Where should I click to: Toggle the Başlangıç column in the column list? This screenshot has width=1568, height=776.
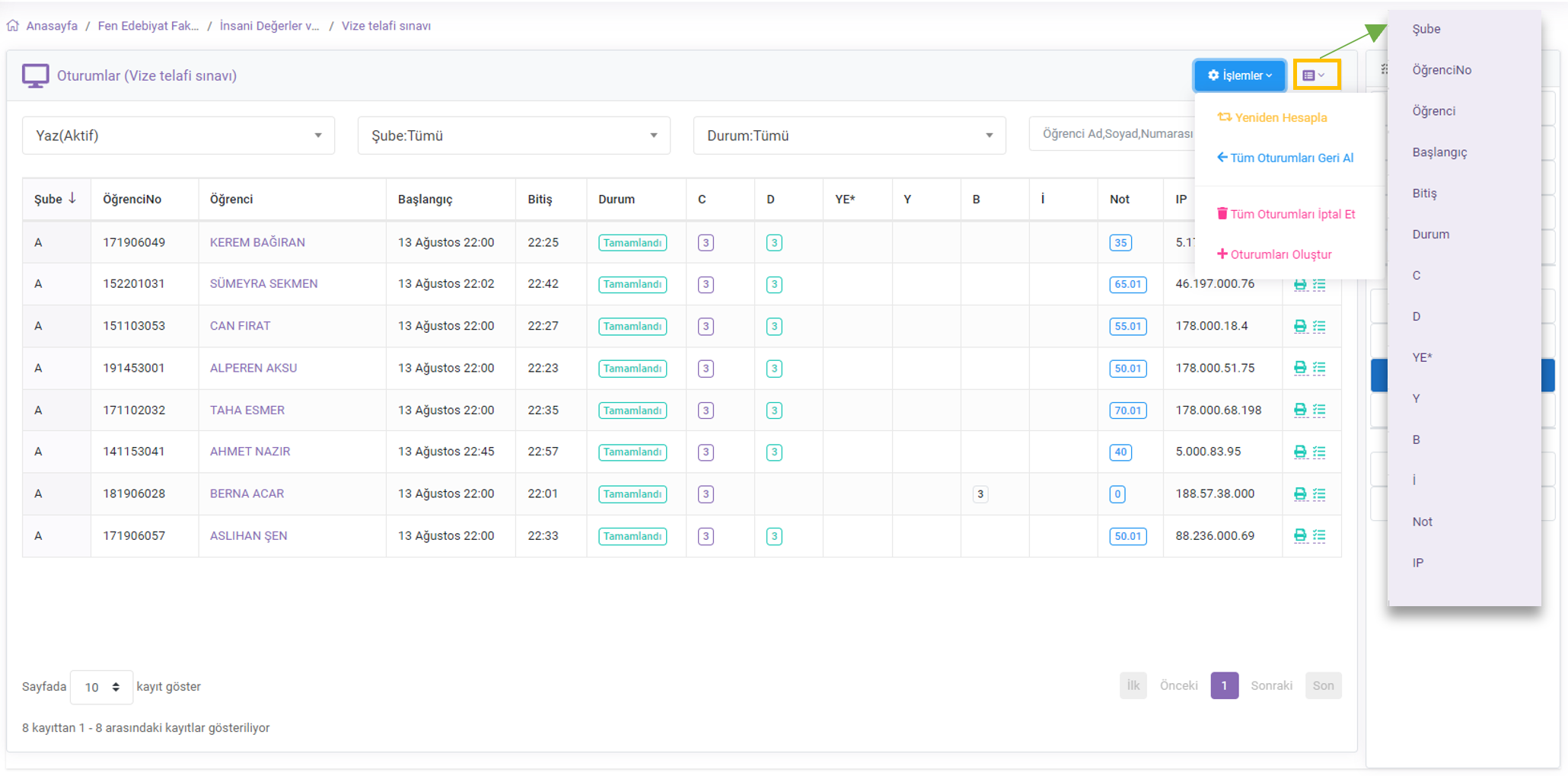[1439, 152]
